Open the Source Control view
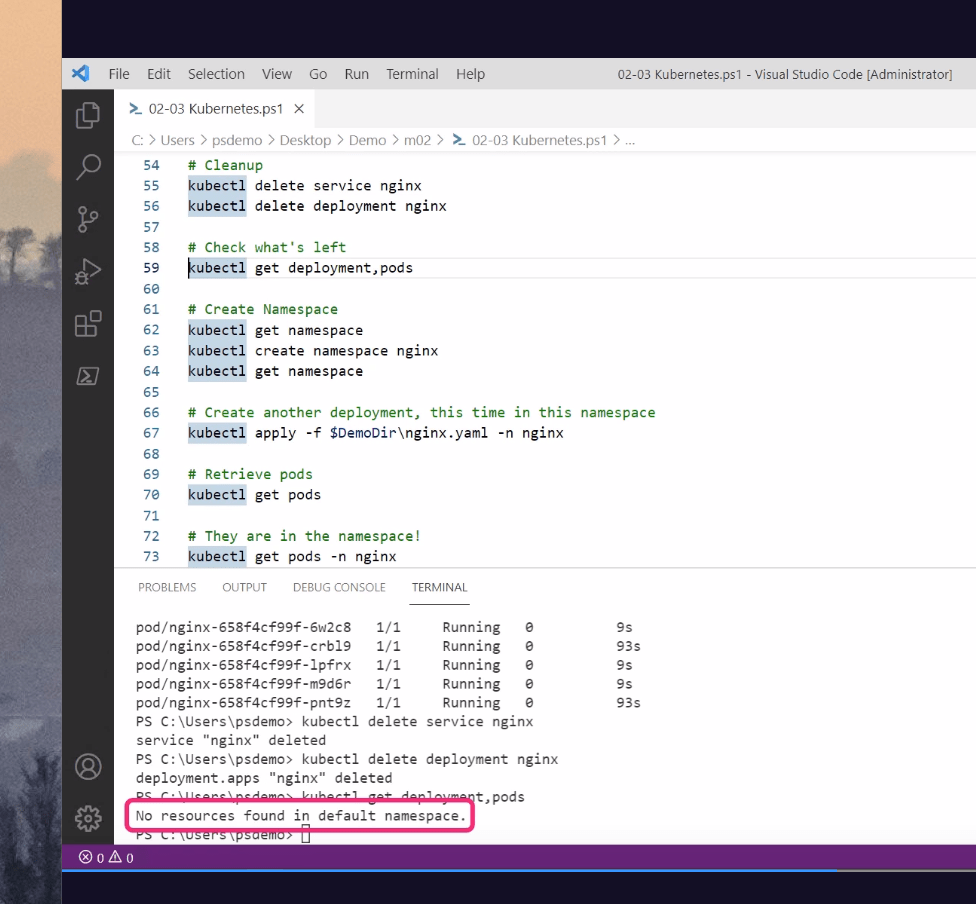This screenshot has width=976, height=904. pyautogui.click(x=88, y=219)
